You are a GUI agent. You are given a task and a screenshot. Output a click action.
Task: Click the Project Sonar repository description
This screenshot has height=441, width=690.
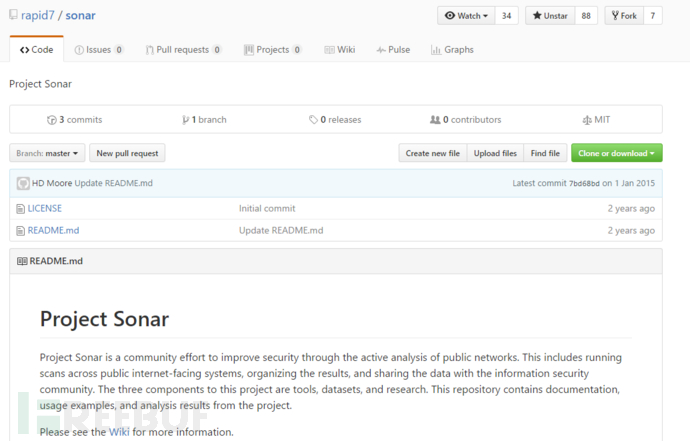[40, 84]
